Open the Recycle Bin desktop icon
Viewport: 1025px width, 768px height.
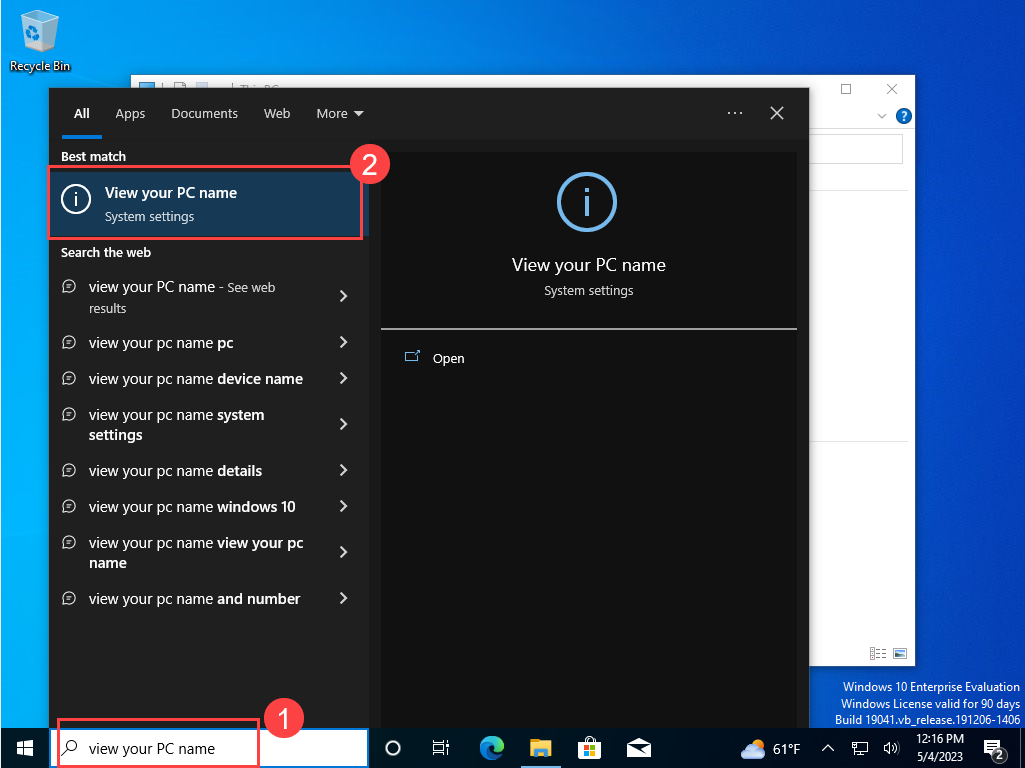pyautogui.click(x=39, y=41)
